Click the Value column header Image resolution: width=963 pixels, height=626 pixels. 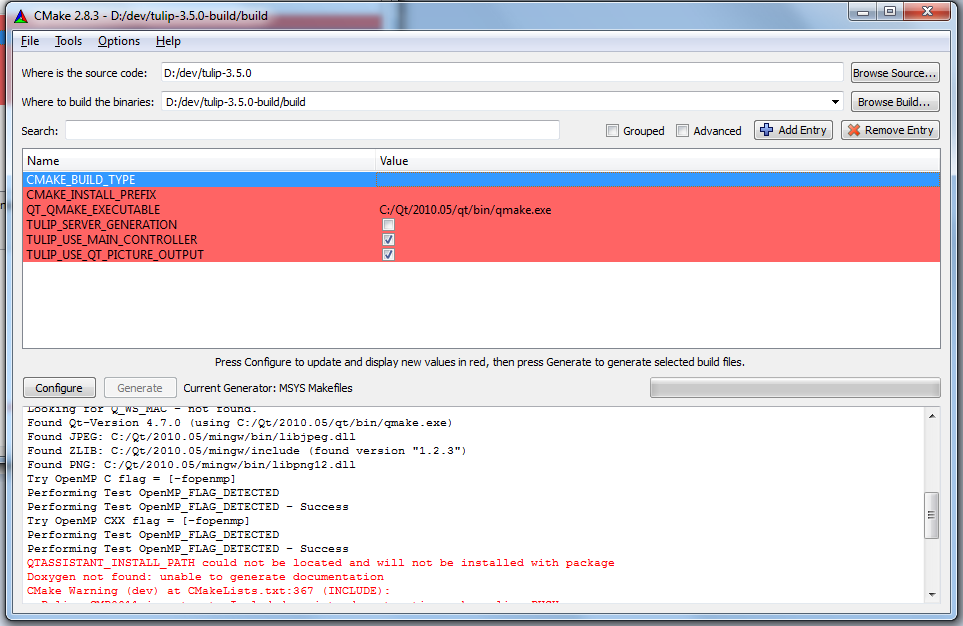tap(658, 161)
